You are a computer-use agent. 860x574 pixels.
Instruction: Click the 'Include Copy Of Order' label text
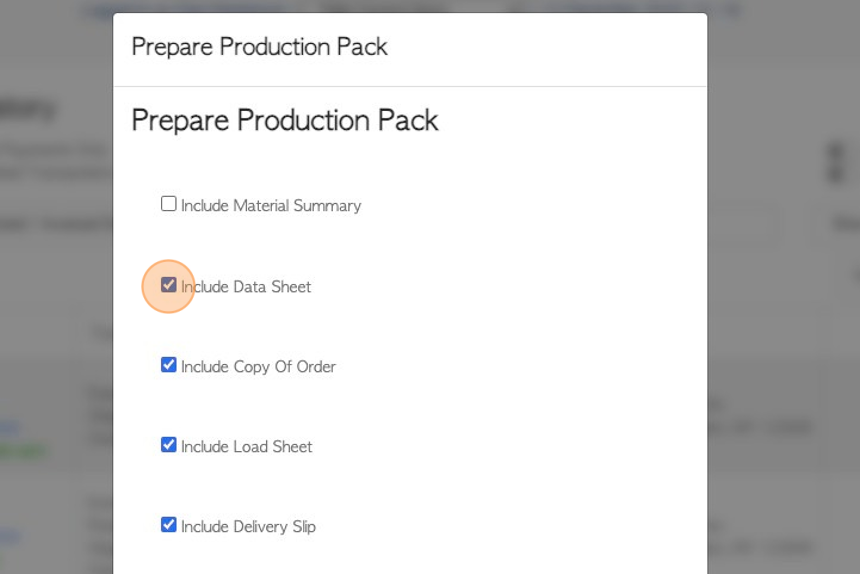pos(258,367)
